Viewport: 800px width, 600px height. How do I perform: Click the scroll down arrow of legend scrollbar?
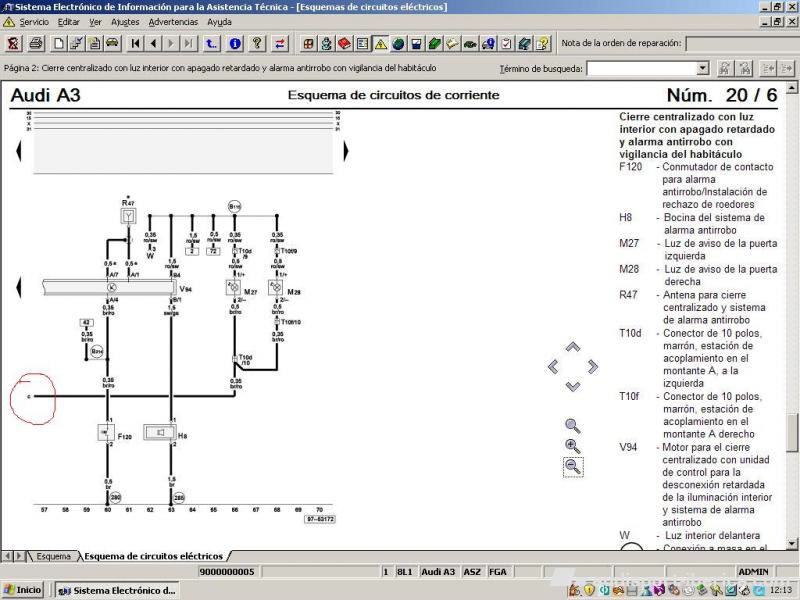click(x=792, y=543)
